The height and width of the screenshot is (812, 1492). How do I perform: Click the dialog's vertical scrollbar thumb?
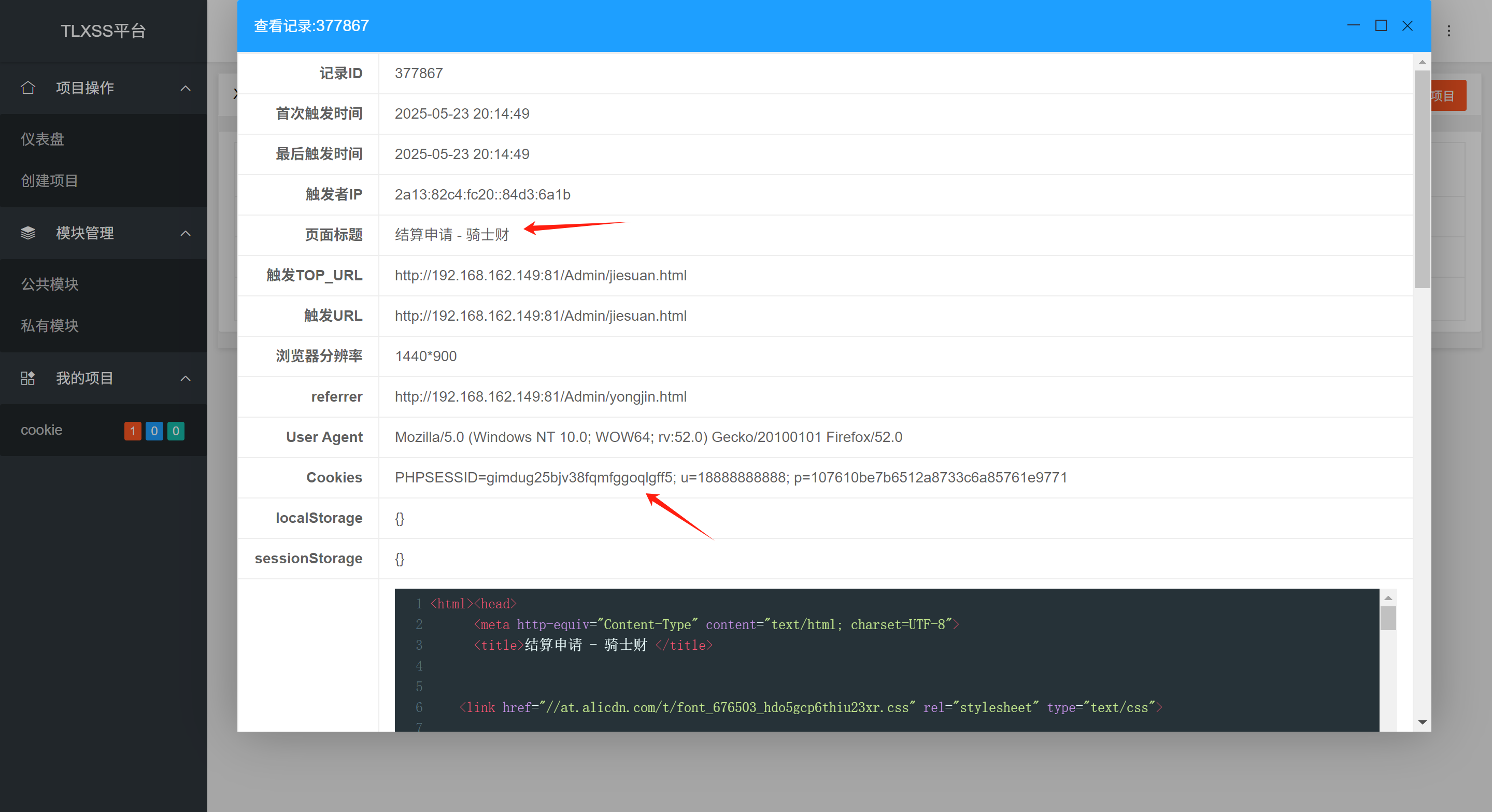1422,179
